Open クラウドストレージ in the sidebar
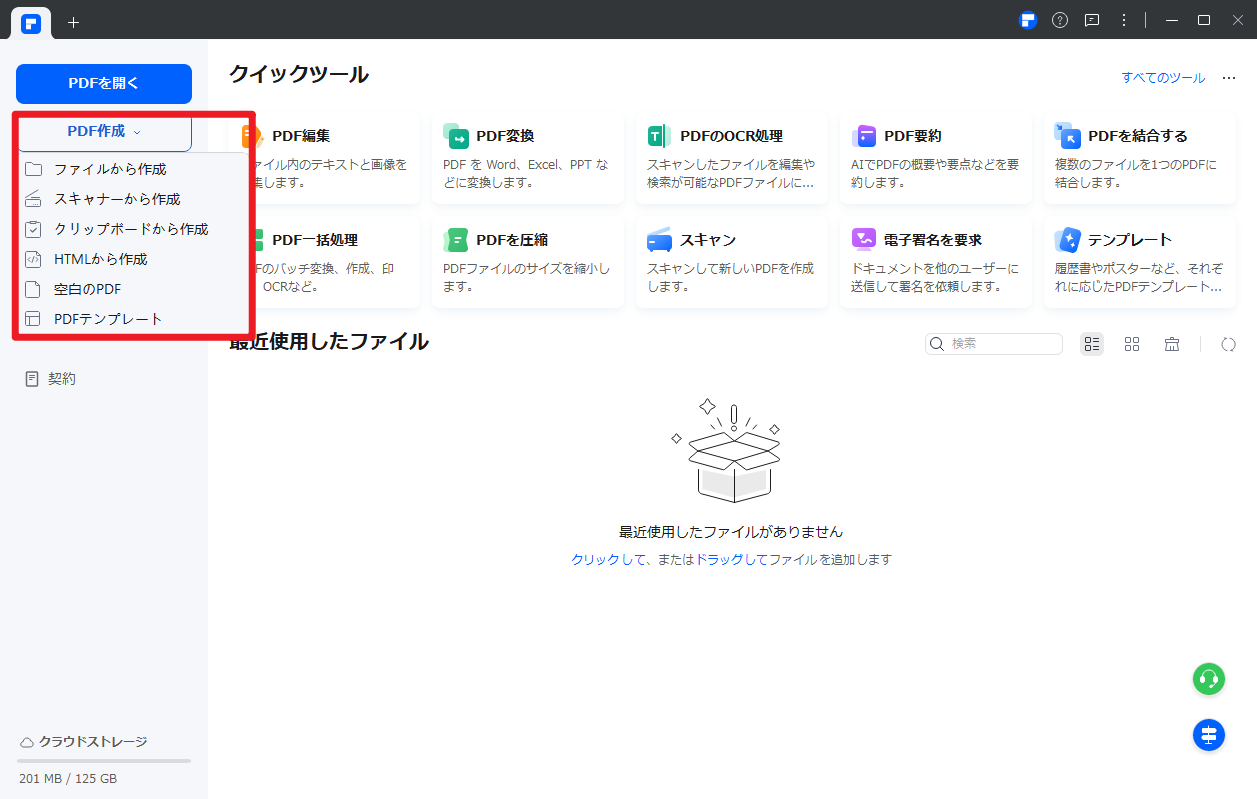Image resolution: width=1257 pixels, height=799 pixels. (x=84, y=742)
